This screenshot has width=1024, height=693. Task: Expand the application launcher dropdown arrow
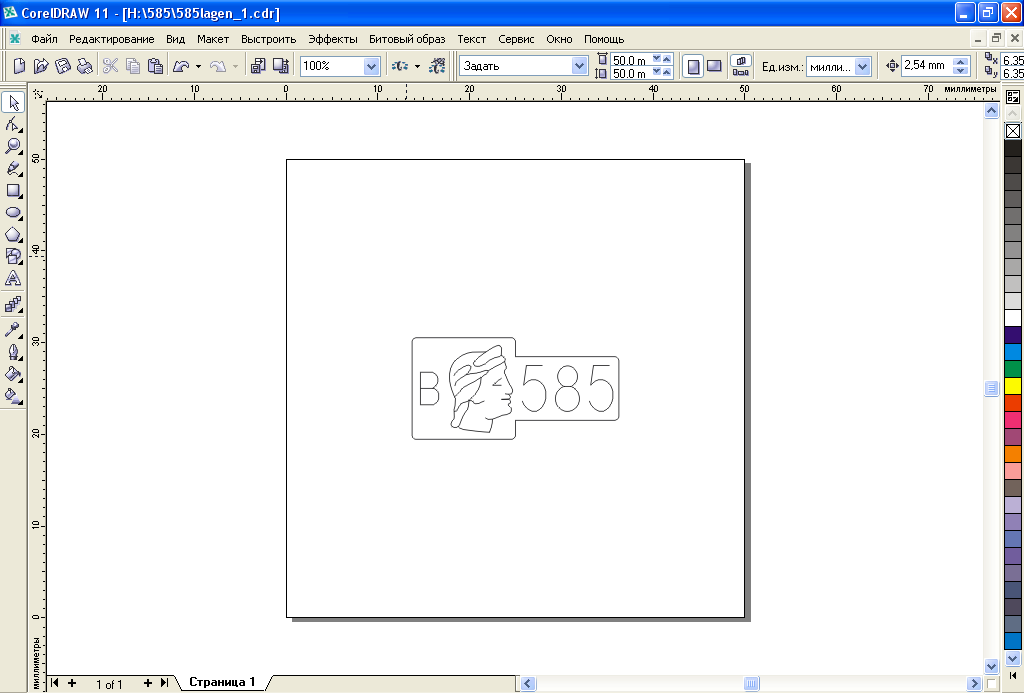pyautogui.click(x=417, y=66)
